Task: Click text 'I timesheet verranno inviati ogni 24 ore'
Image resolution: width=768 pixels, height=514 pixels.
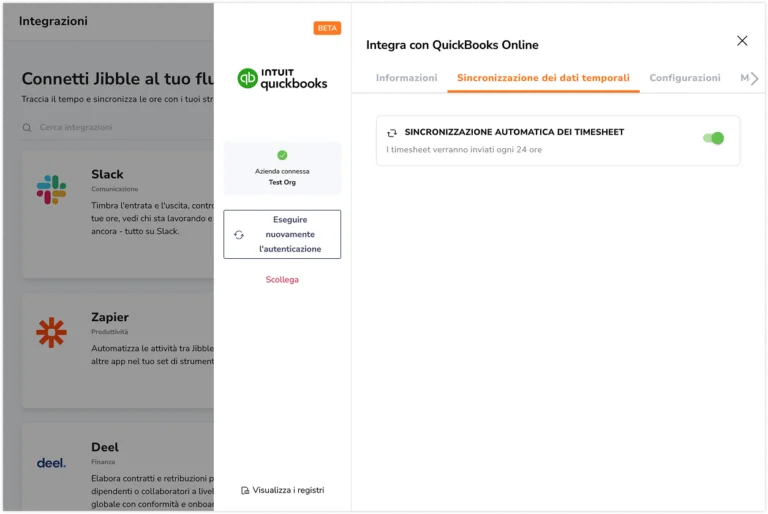Action: (464, 149)
